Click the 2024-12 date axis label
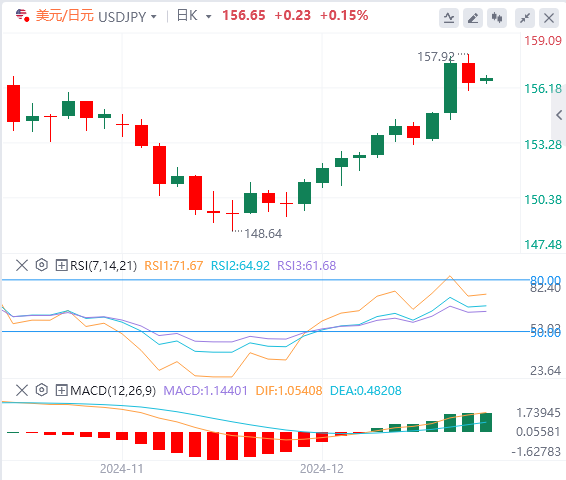Image resolution: width=566 pixels, height=480 pixels. (322, 469)
